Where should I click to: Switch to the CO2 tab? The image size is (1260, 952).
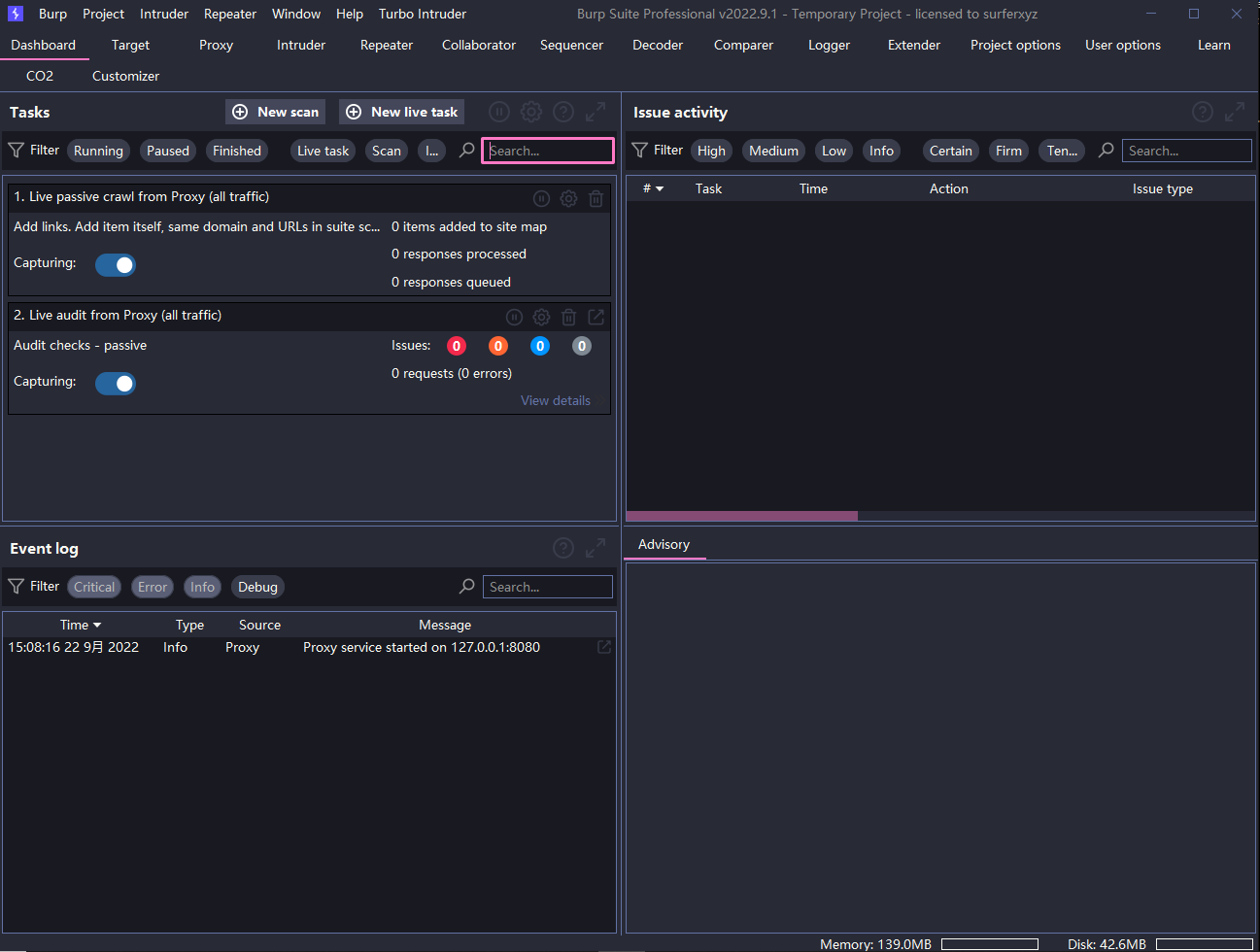pyautogui.click(x=40, y=76)
